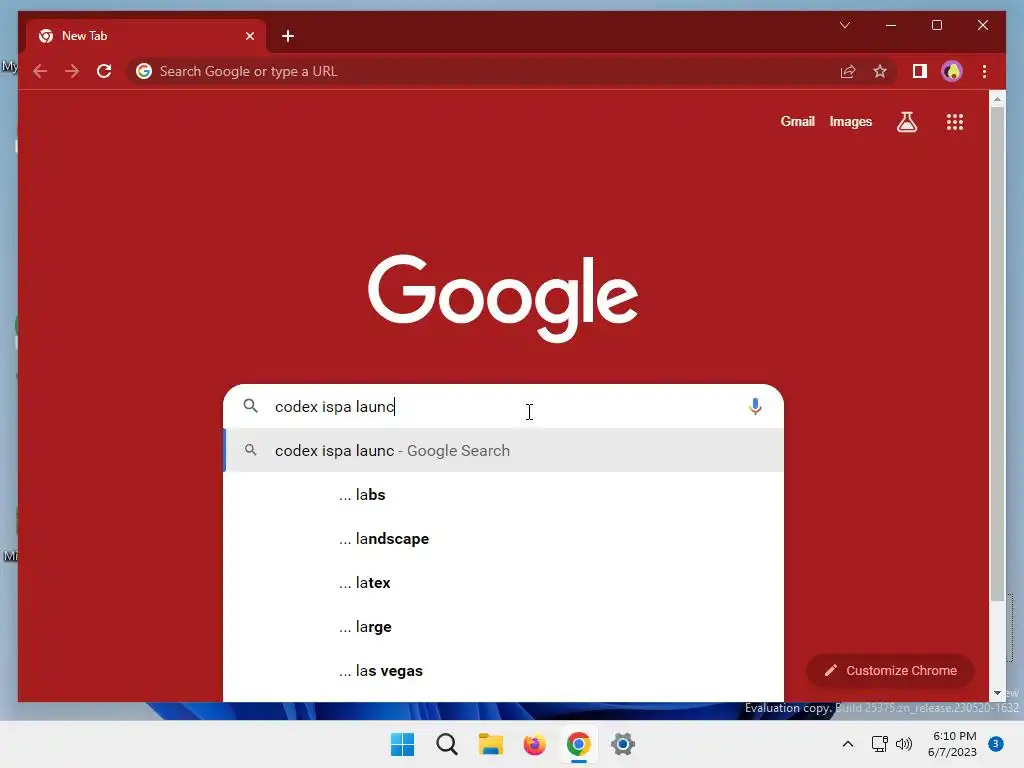The height and width of the screenshot is (768, 1024).
Task: Open the notification badge showing 3
Action: tap(996, 744)
